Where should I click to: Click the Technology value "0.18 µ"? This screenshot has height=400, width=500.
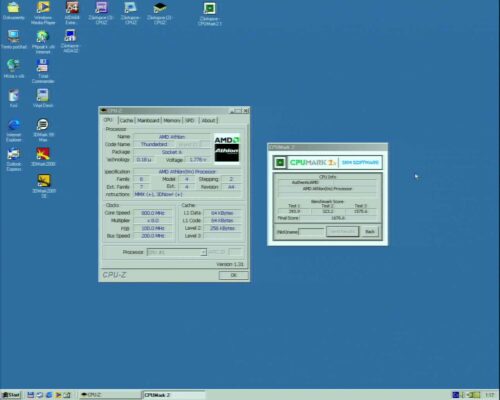[144, 160]
